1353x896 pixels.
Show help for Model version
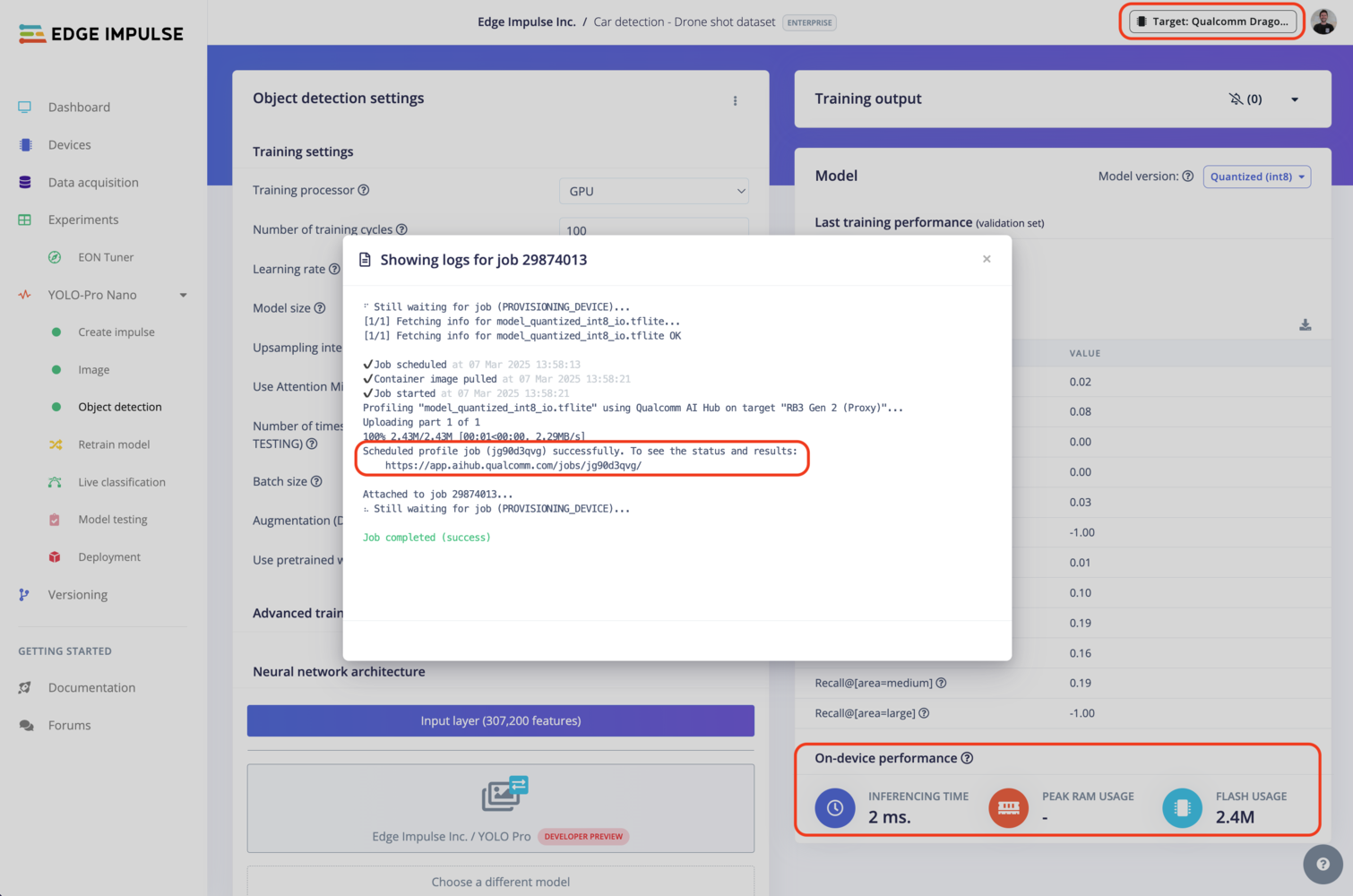point(1187,177)
